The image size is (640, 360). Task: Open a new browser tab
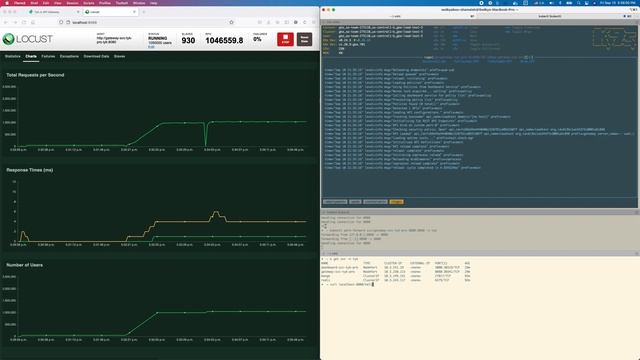(x=144, y=12)
